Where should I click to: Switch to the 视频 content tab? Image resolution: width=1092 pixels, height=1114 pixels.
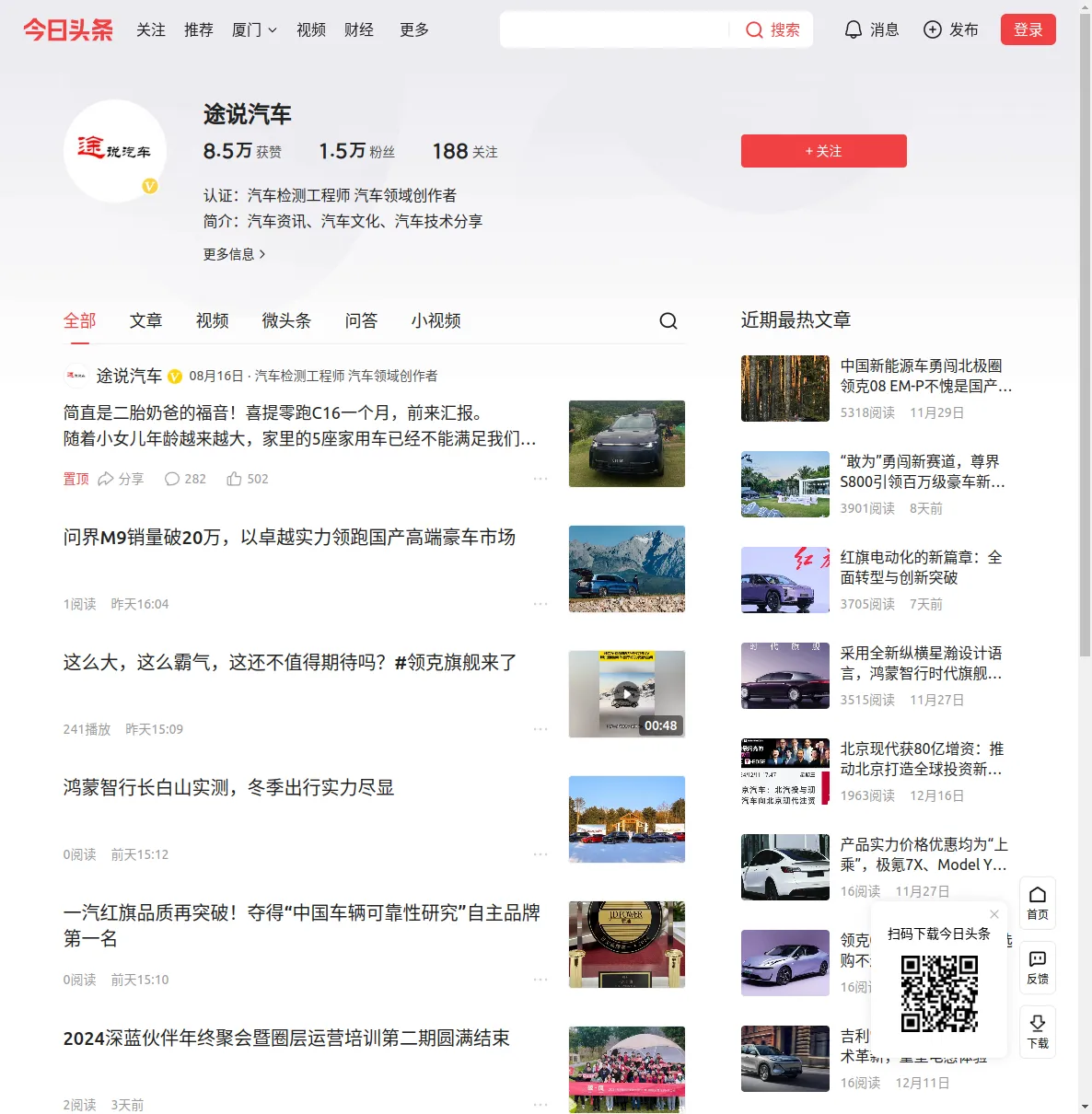[213, 320]
